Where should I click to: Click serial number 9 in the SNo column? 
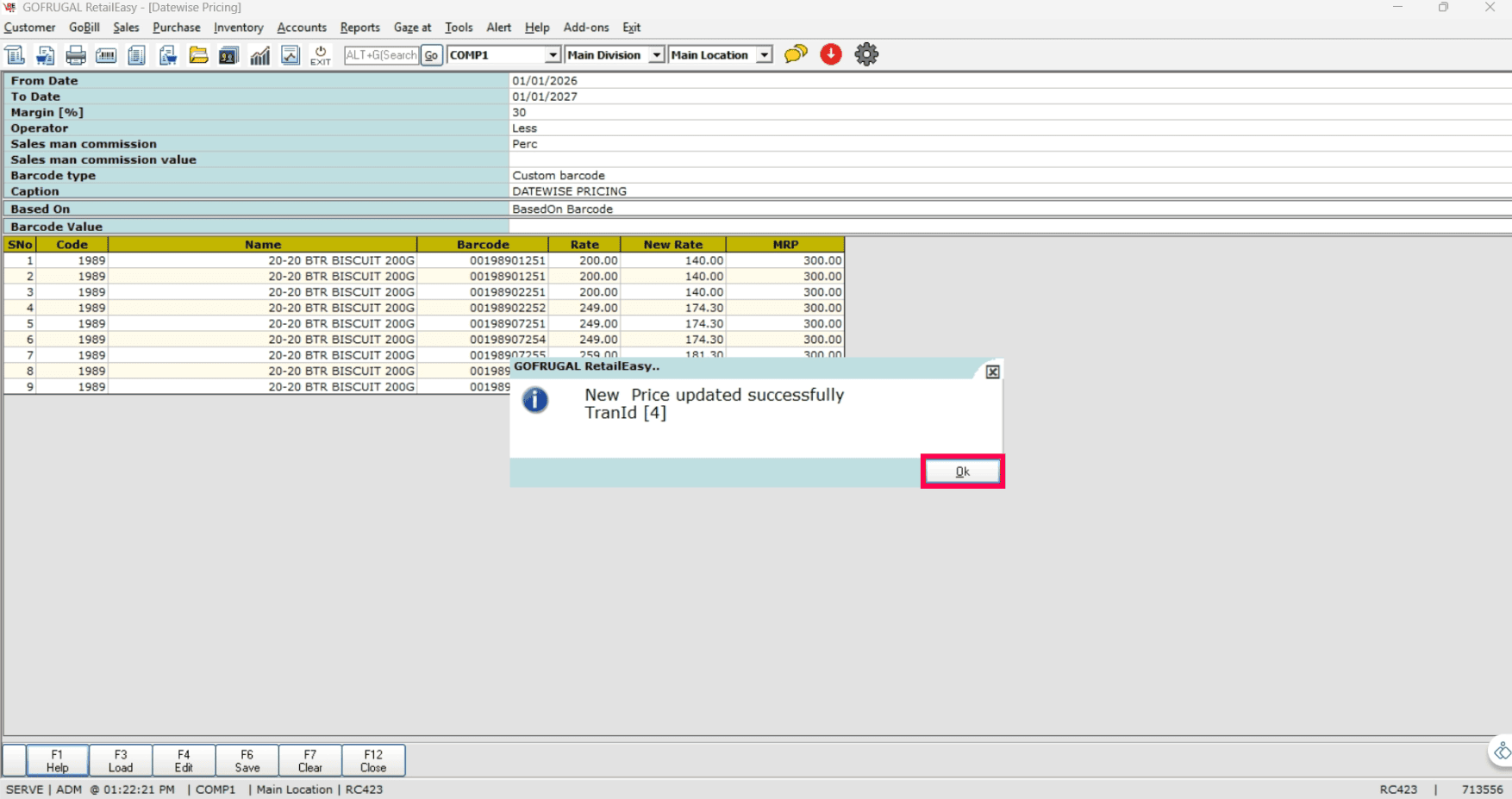(x=20, y=387)
